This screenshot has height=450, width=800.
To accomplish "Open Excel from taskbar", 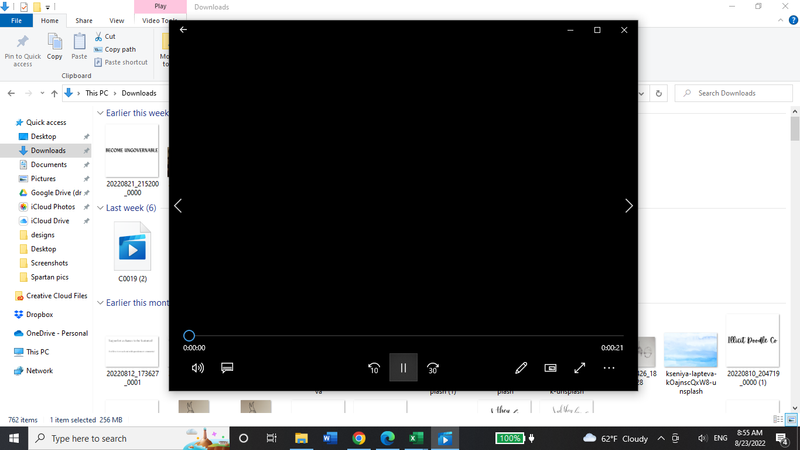I will (416, 438).
